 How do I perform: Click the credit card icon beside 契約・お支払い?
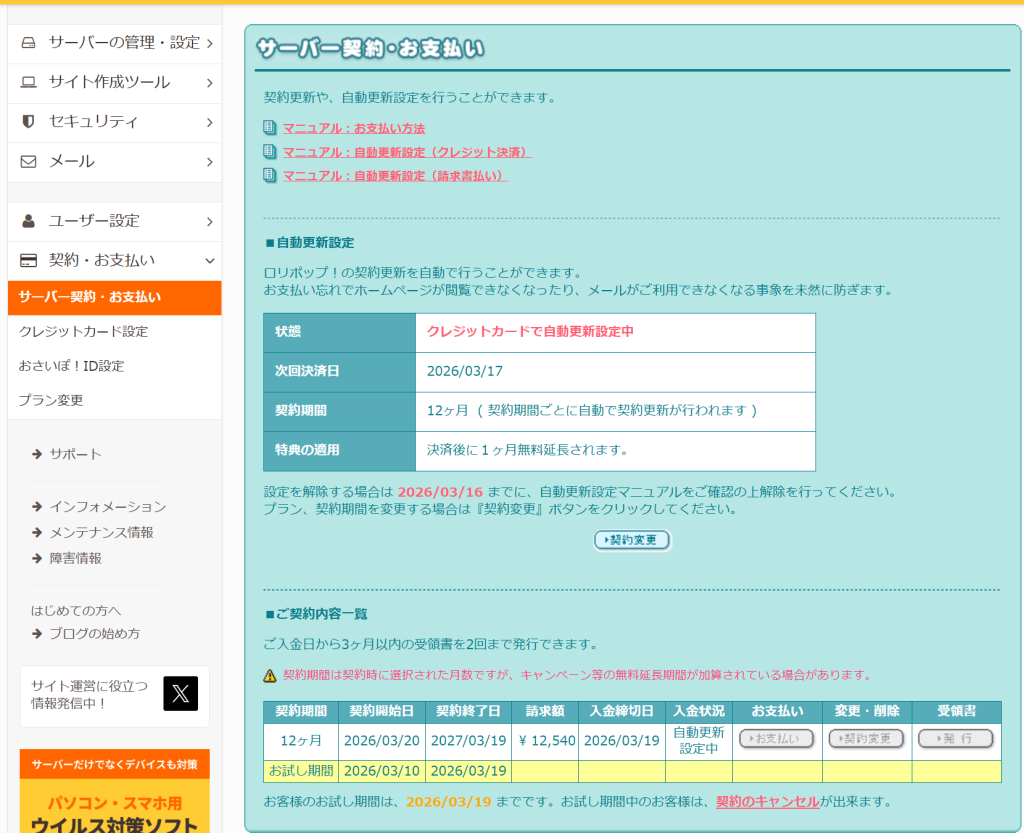pos(29,260)
